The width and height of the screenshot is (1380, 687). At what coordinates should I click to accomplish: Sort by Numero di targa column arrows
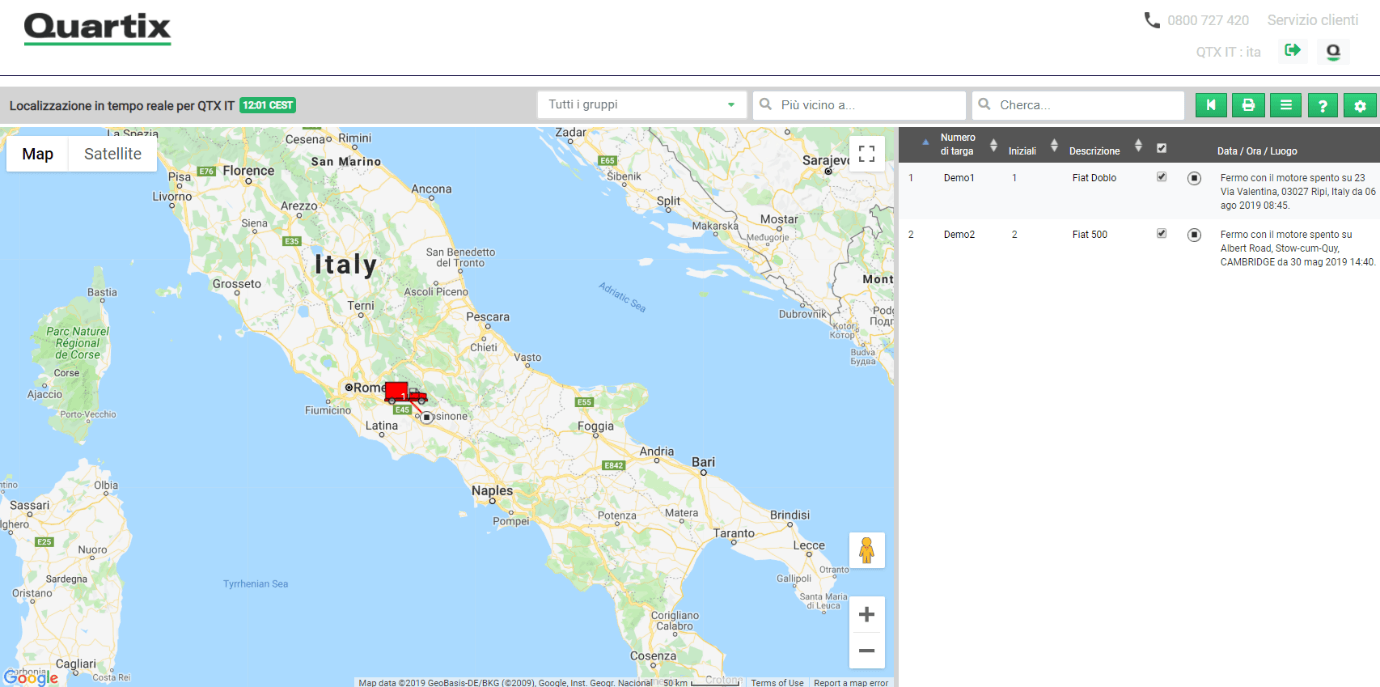993,145
